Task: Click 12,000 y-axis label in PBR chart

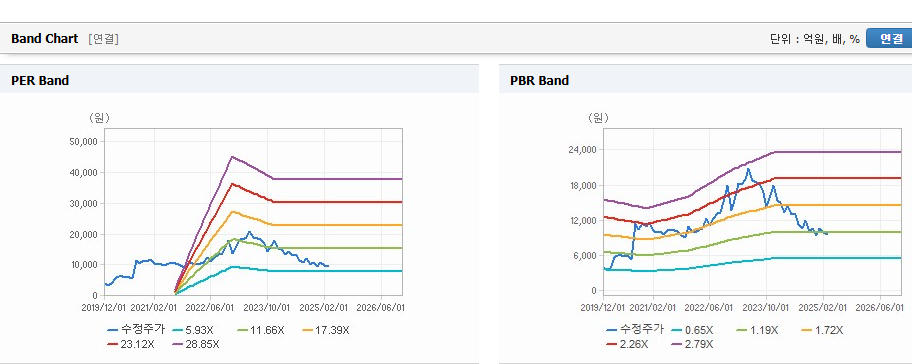Action: [x=583, y=220]
